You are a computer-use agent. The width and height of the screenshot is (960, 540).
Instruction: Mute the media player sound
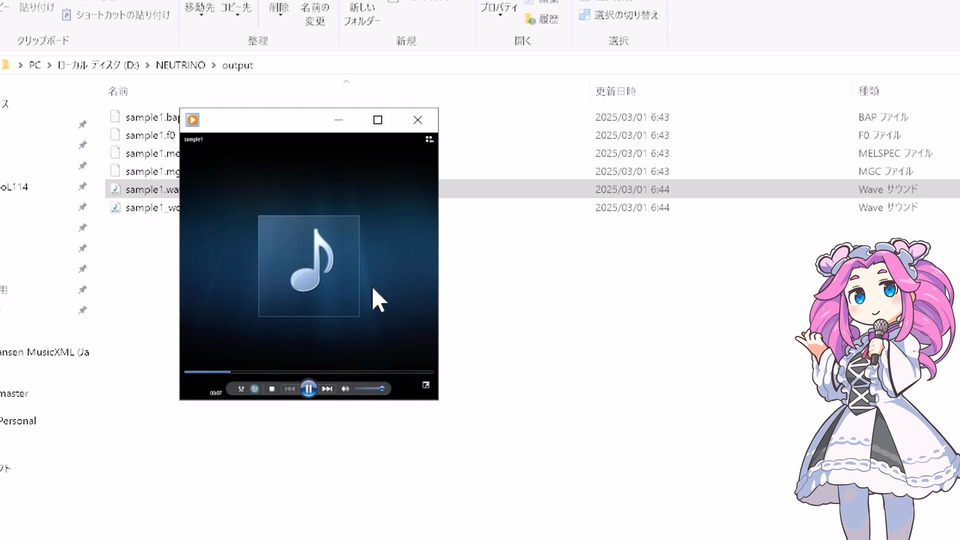(345, 389)
